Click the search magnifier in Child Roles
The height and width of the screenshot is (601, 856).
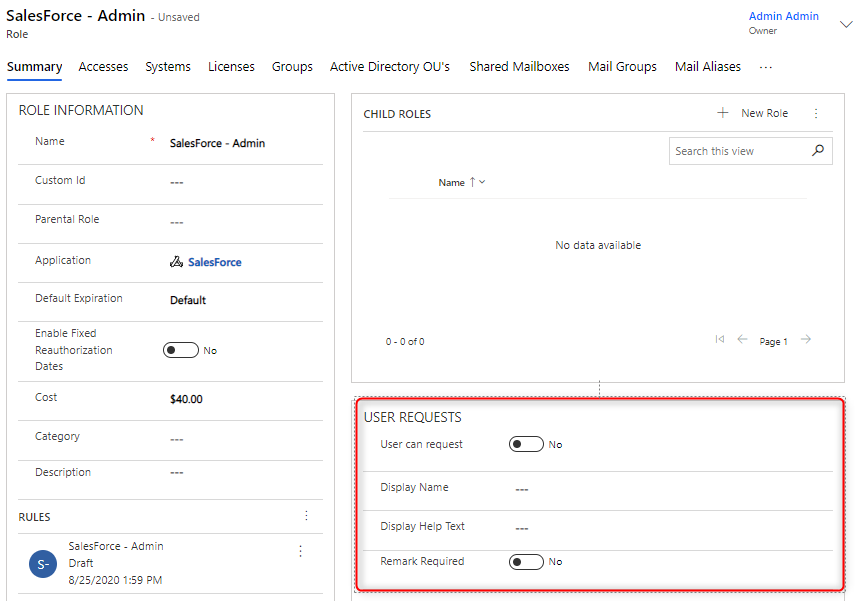[x=818, y=151]
